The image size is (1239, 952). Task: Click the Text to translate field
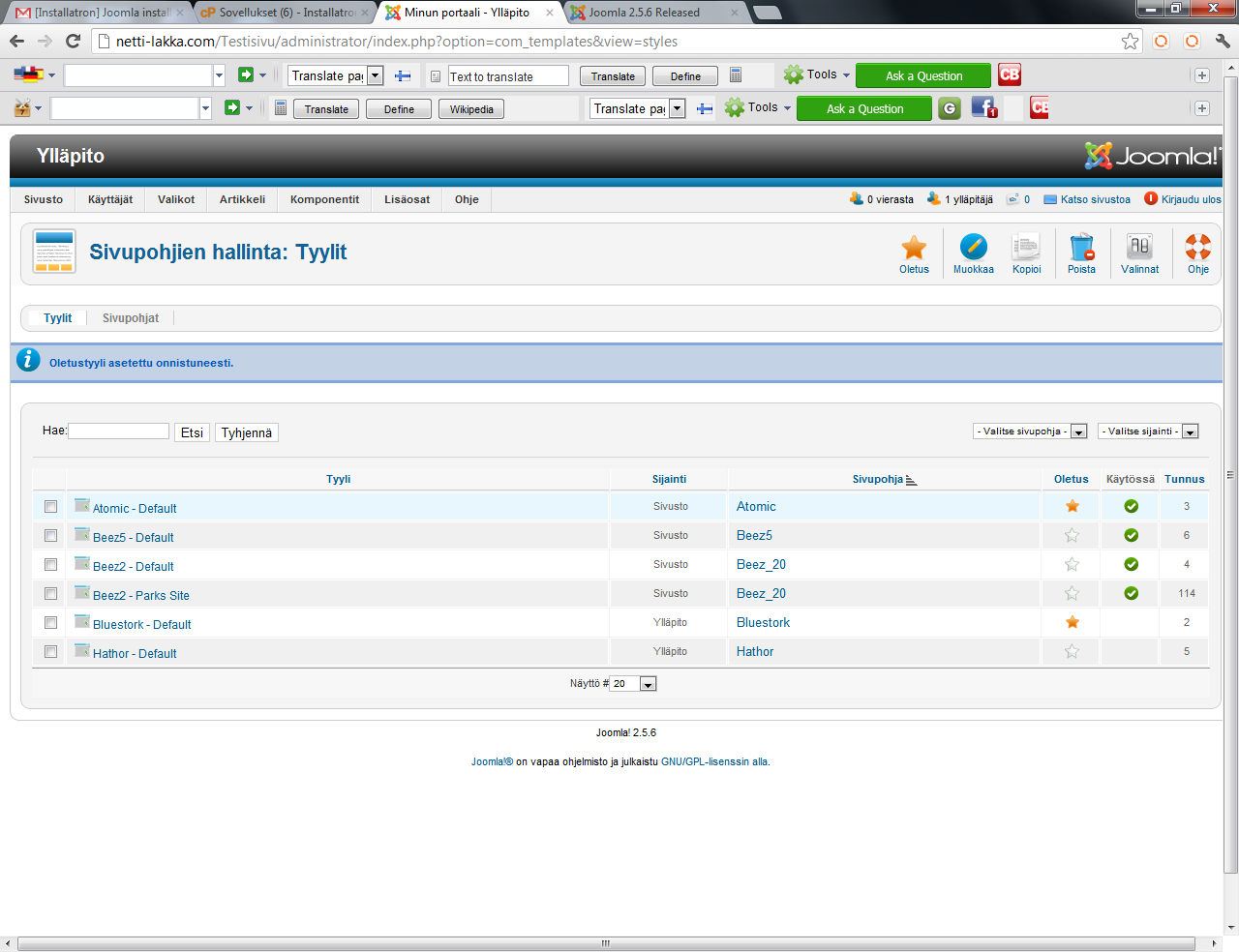pos(508,75)
